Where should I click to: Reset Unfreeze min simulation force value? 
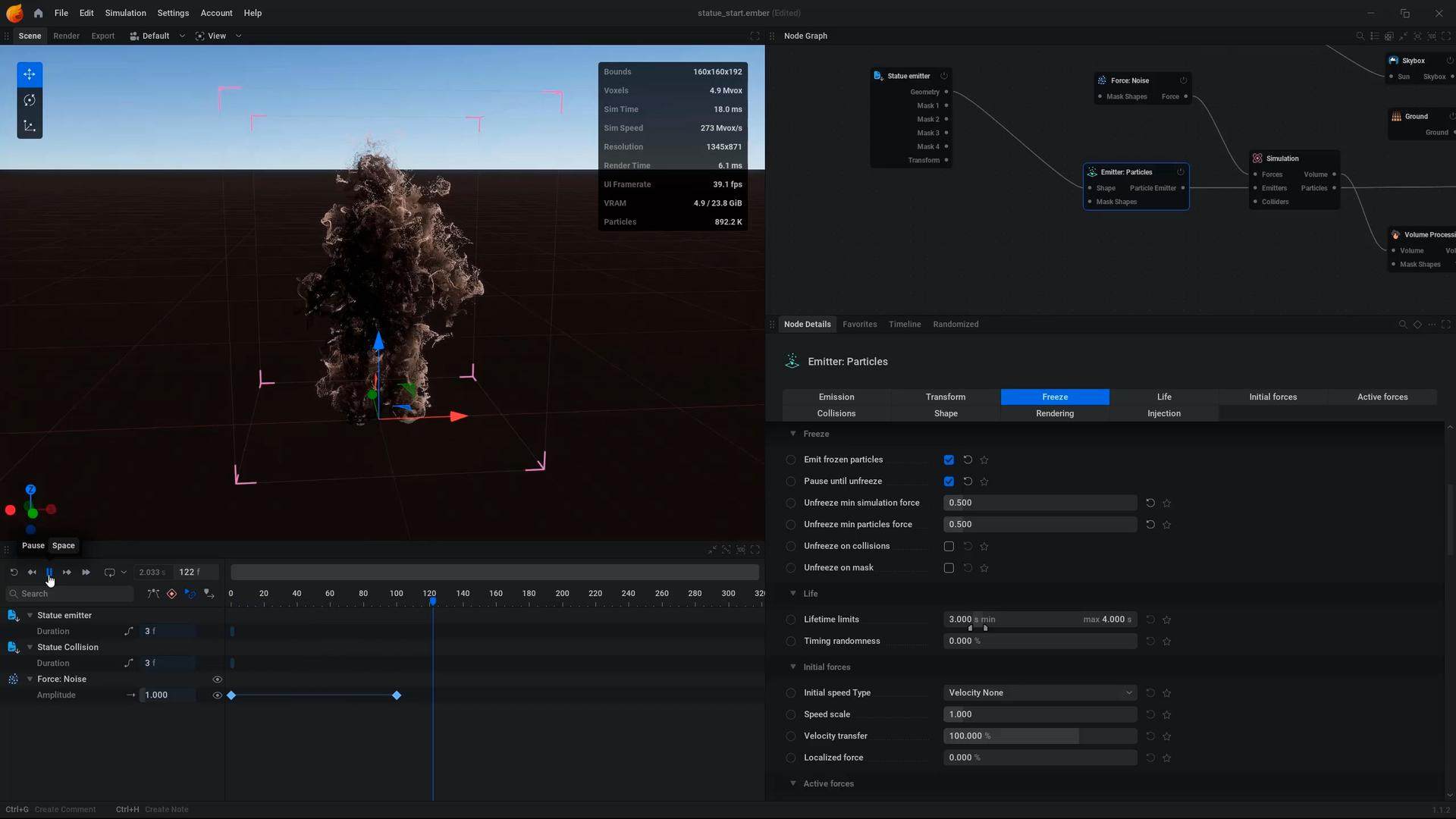click(x=1150, y=503)
